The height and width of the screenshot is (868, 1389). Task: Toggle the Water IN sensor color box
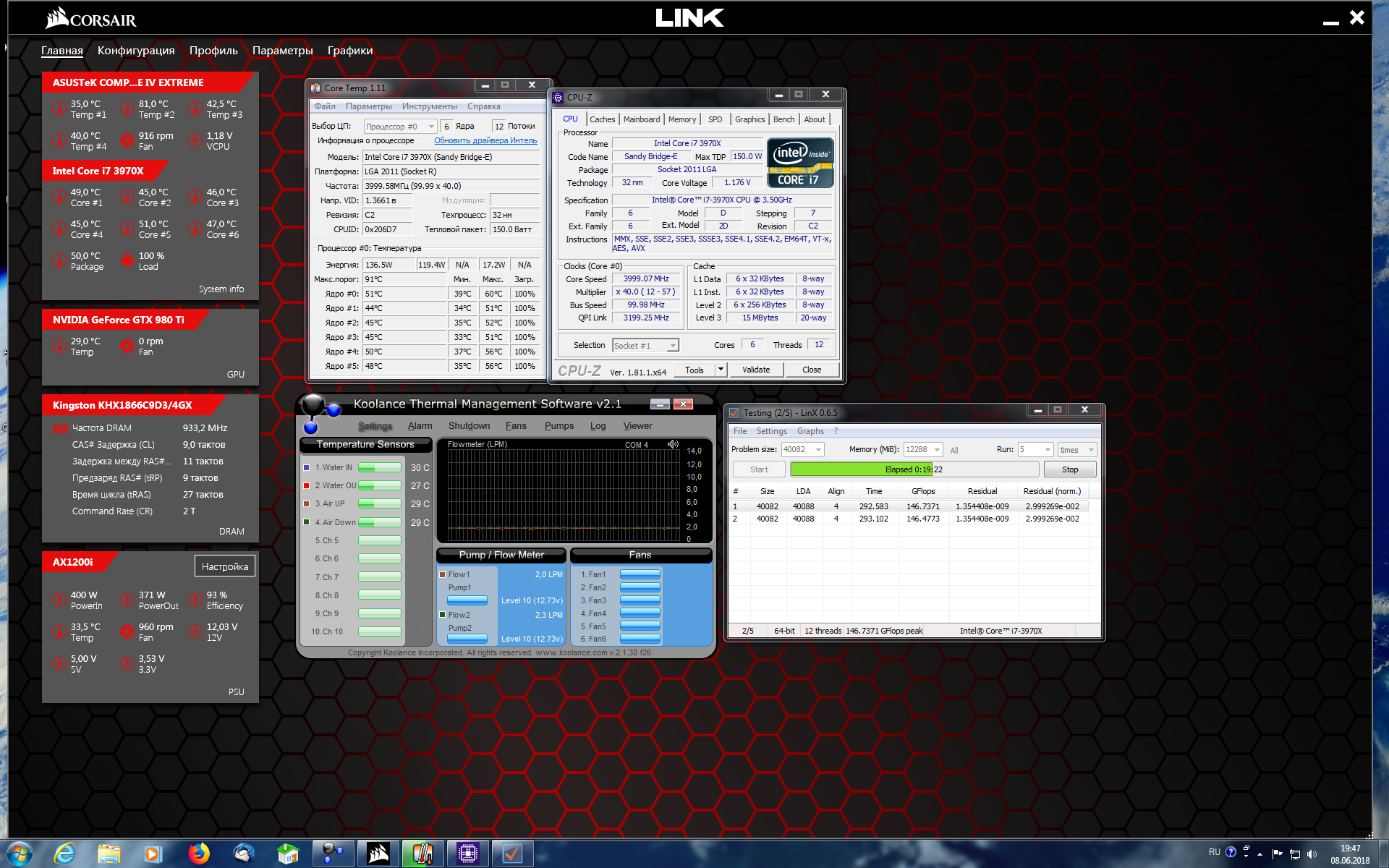tap(307, 467)
